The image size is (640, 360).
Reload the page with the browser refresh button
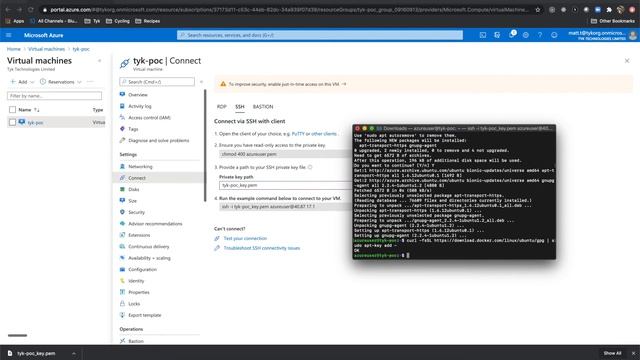click(x=31, y=9)
